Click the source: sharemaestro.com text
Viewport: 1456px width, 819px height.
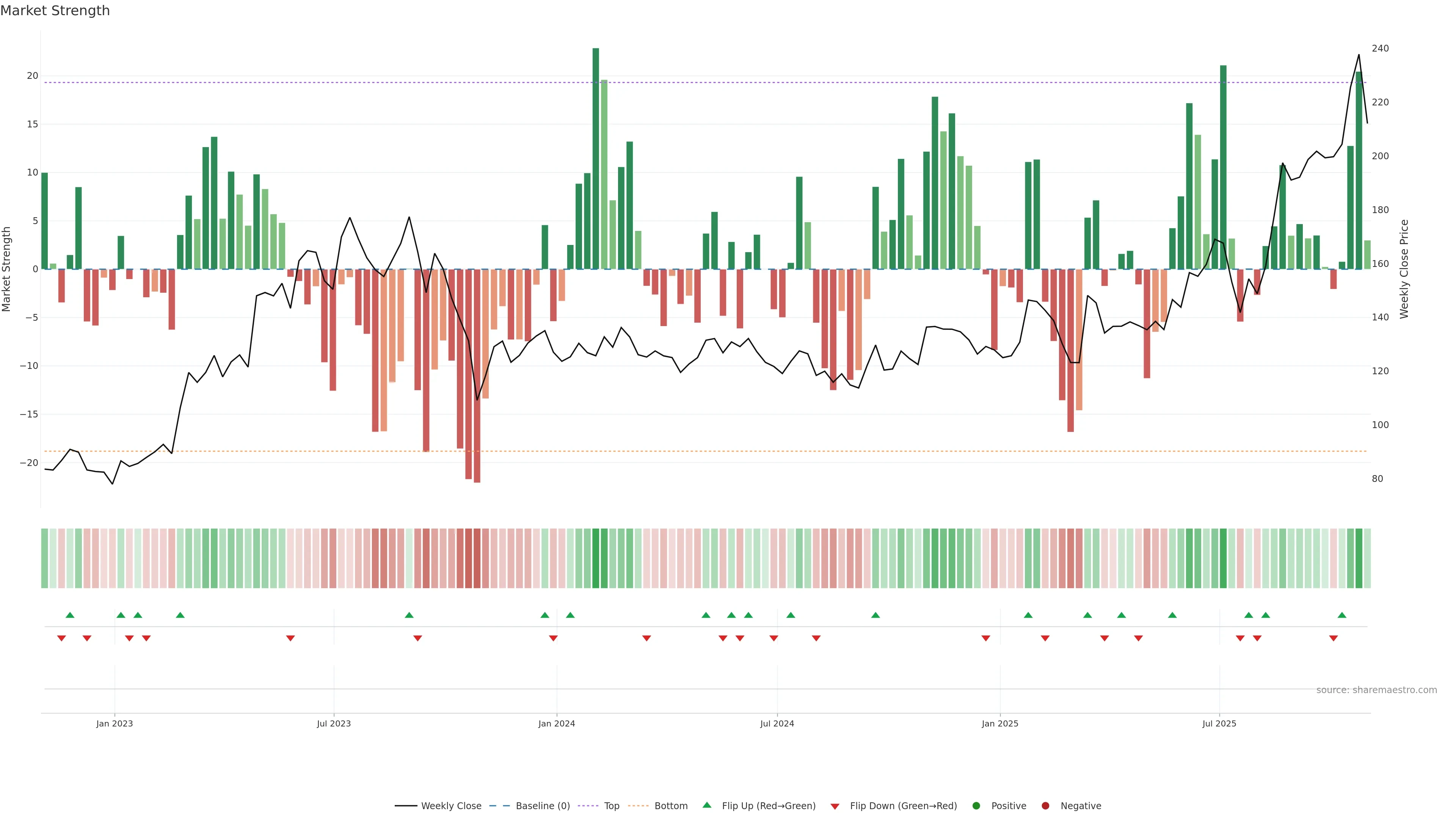point(1376,690)
